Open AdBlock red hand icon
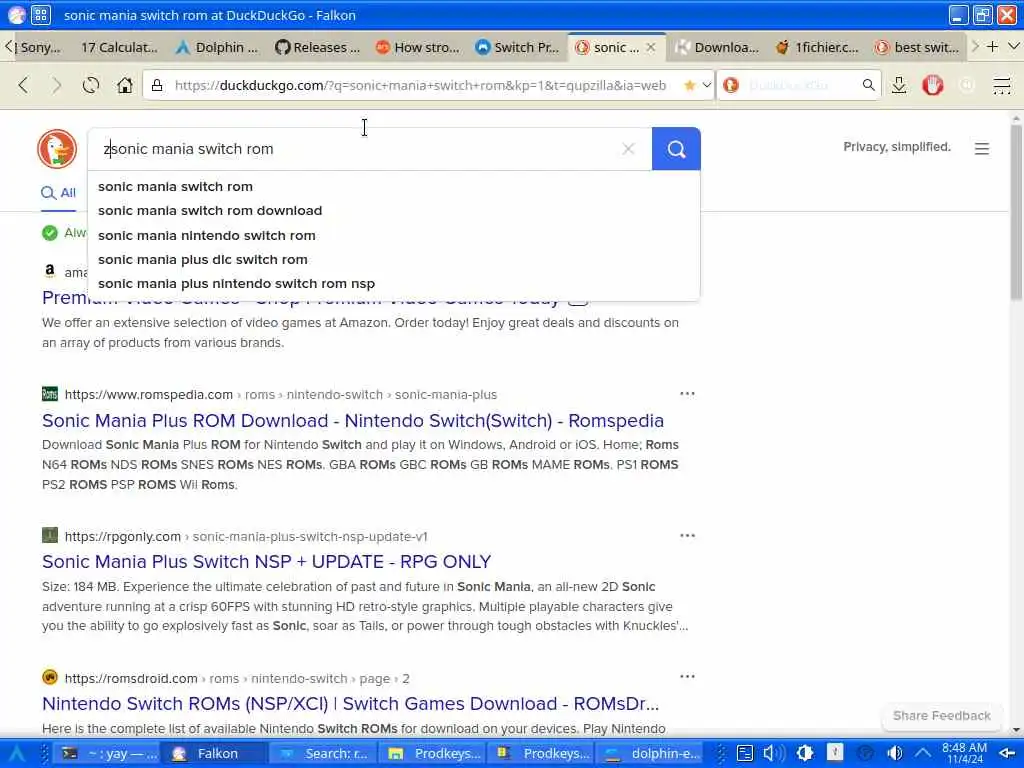 (x=933, y=85)
